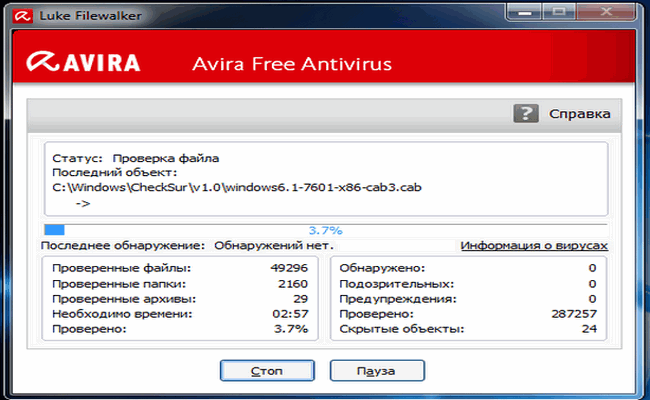Click the Проверено value 287257
The height and width of the screenshot is (400, 650).
(574, 314)
